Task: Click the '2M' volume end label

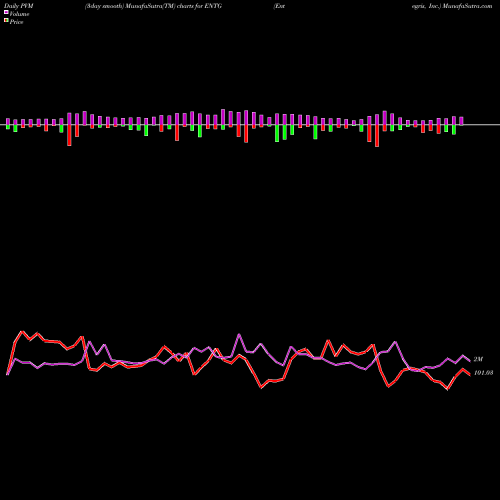Action: [x=478, y=359]
